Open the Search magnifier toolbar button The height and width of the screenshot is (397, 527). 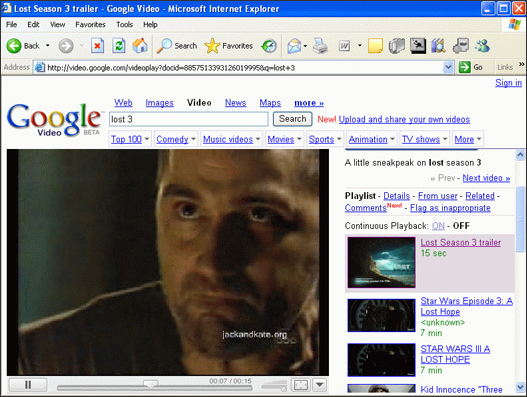coord(177,46)
